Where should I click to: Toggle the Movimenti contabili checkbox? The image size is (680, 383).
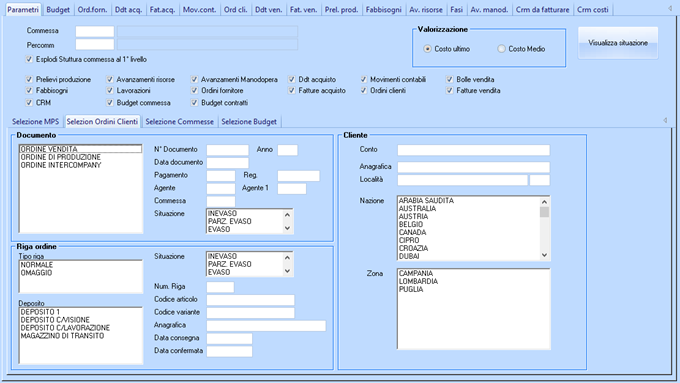click(363, 79)
